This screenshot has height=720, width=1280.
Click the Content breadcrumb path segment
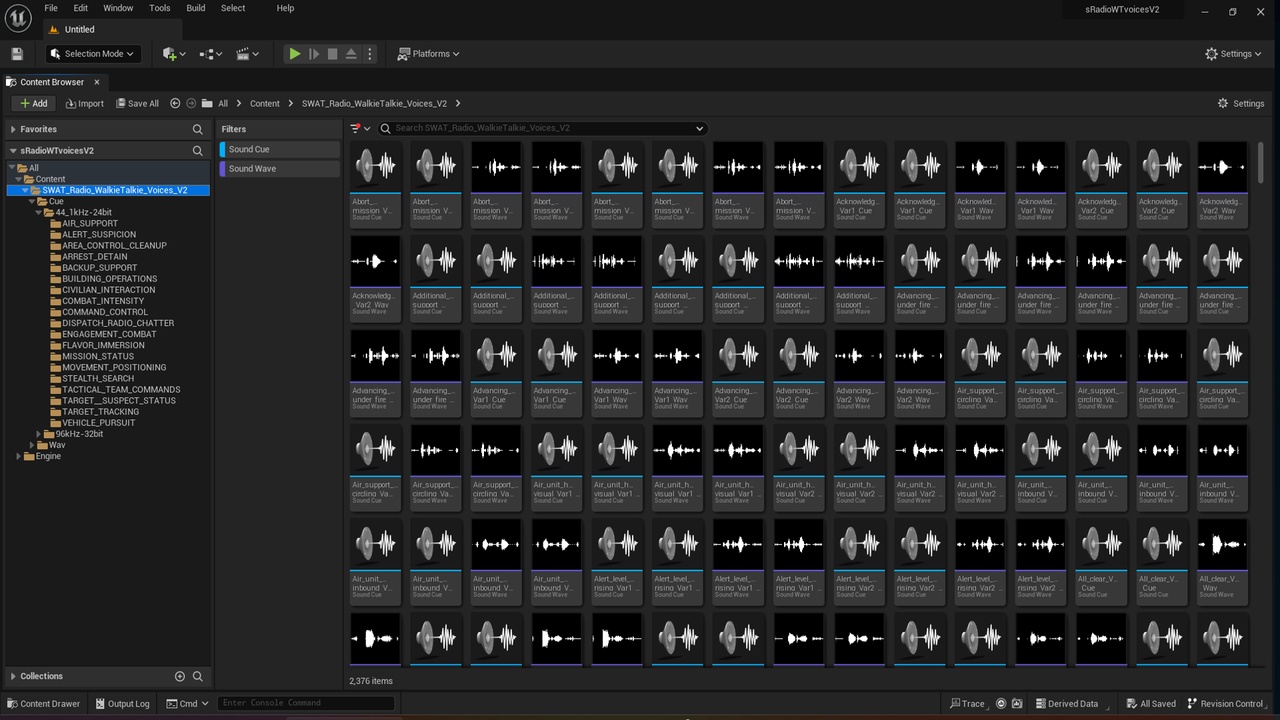click(265, 103)
